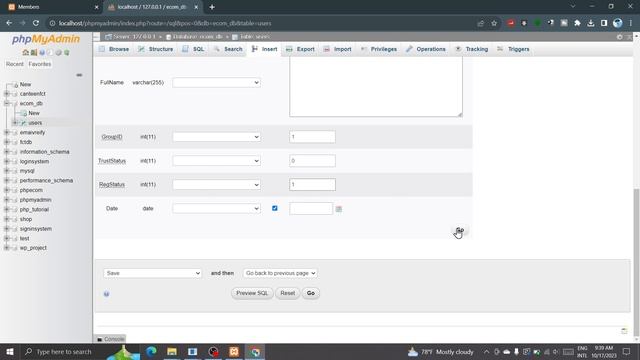Click into the RegStatus value field
The width and height of the screenshot is (640, 360).
click(x=312, y=184)
